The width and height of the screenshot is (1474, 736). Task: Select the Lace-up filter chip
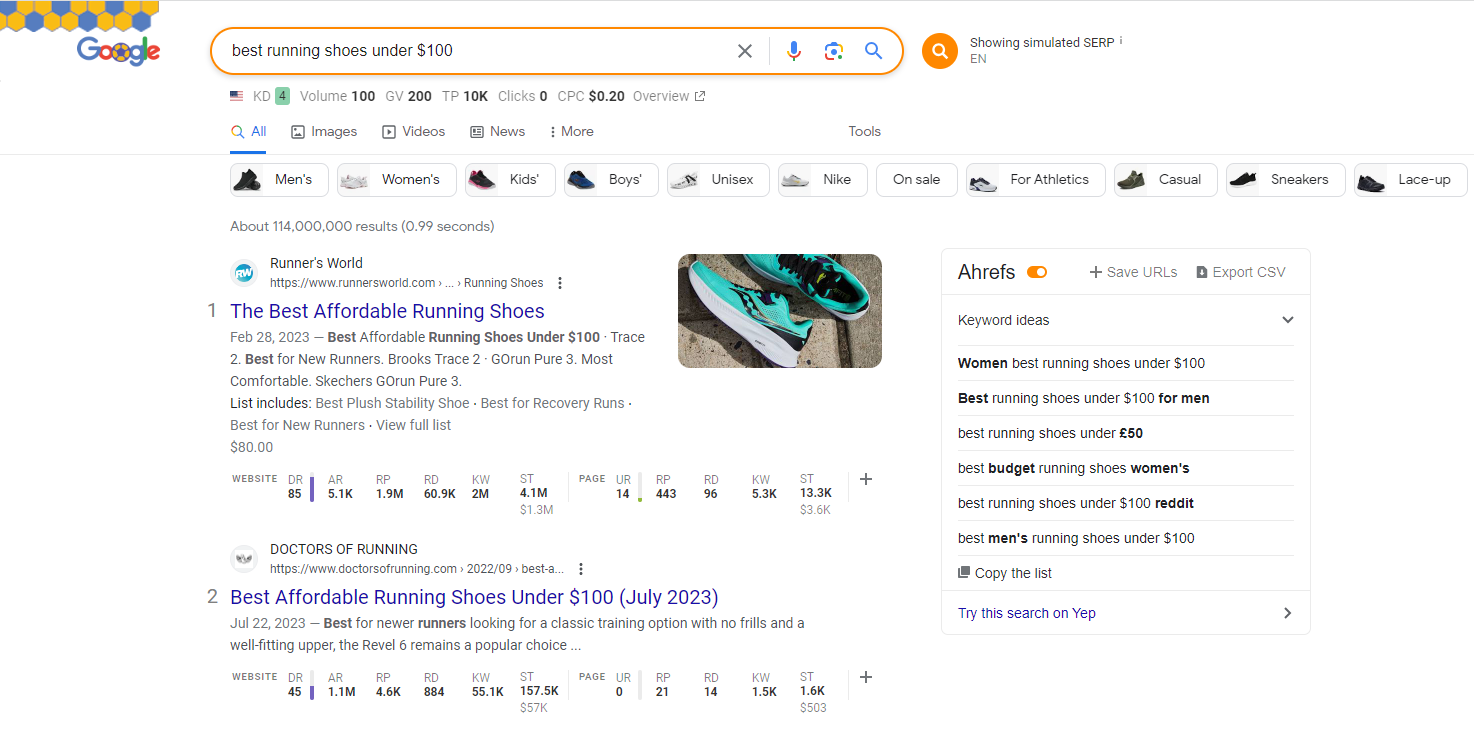point(1411,180)
